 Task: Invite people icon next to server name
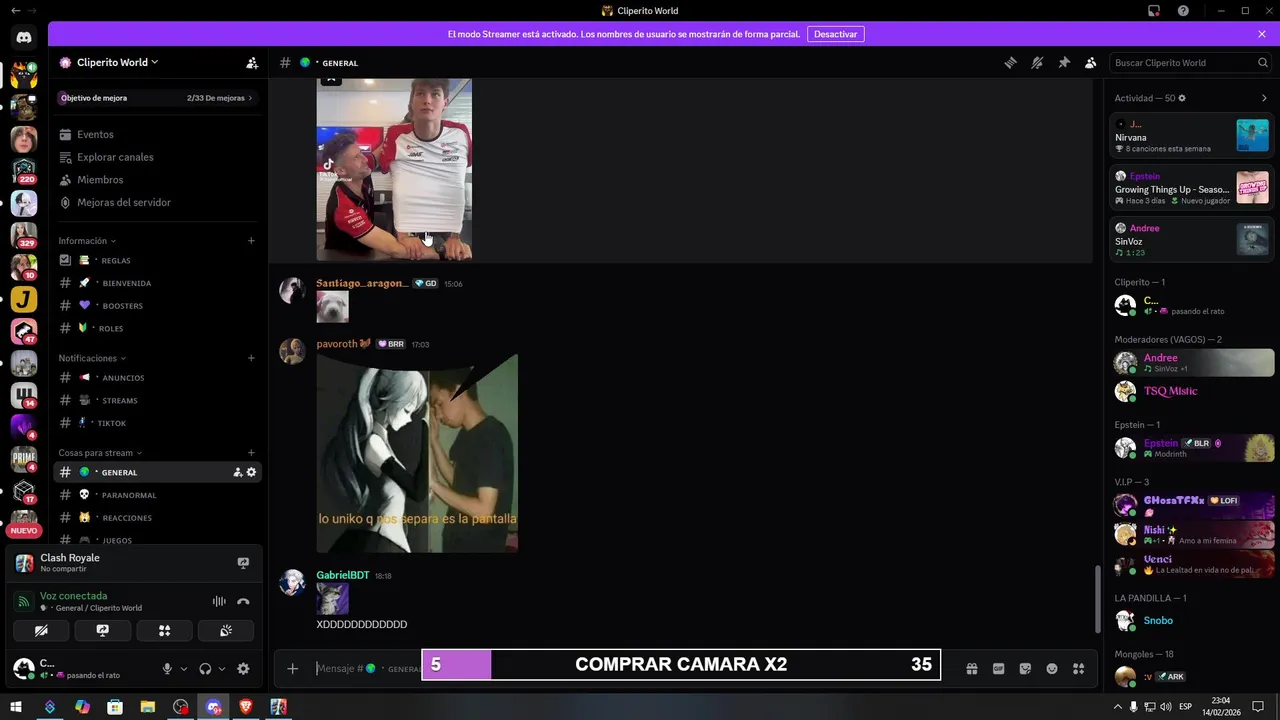click(x=252, y=62)
